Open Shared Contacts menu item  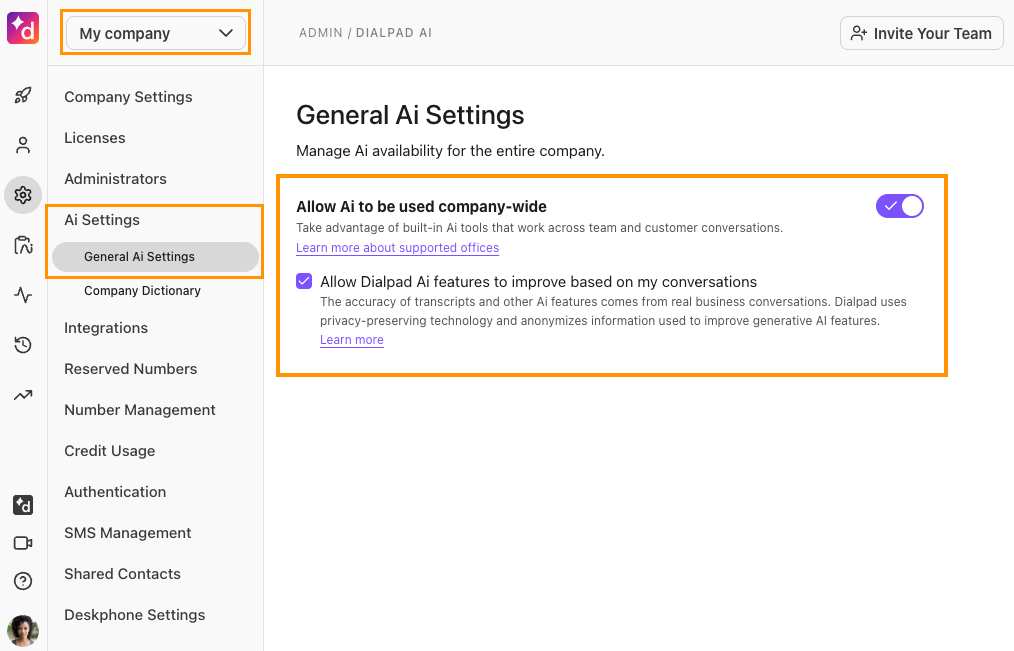(122, 574)
